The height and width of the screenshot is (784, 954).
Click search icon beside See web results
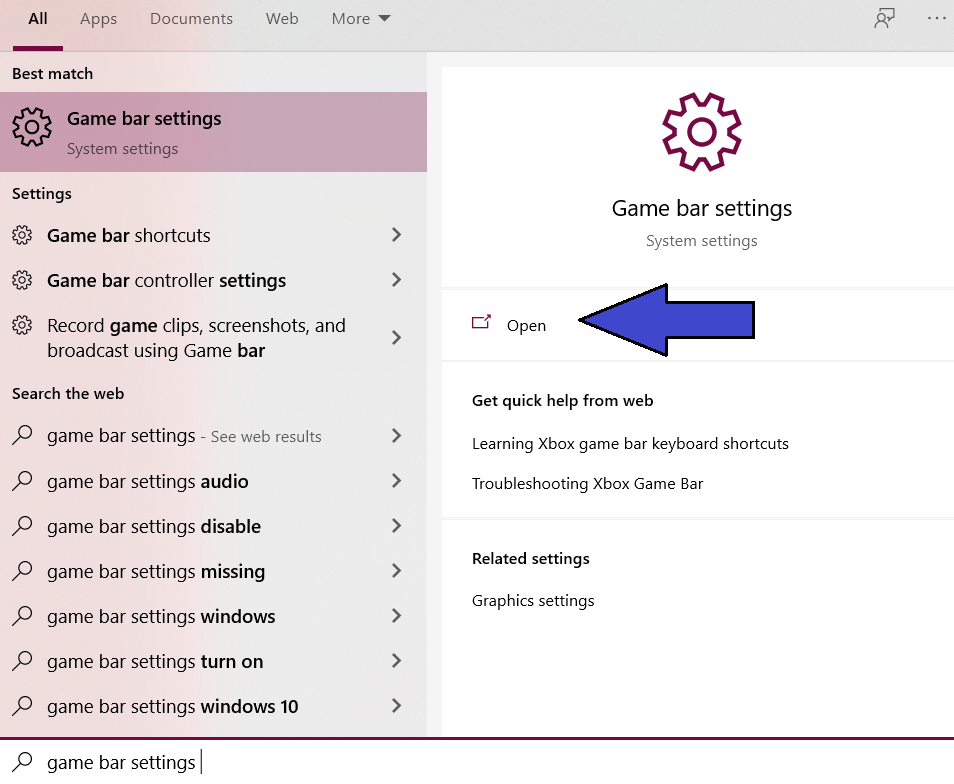tap(22, 435)
